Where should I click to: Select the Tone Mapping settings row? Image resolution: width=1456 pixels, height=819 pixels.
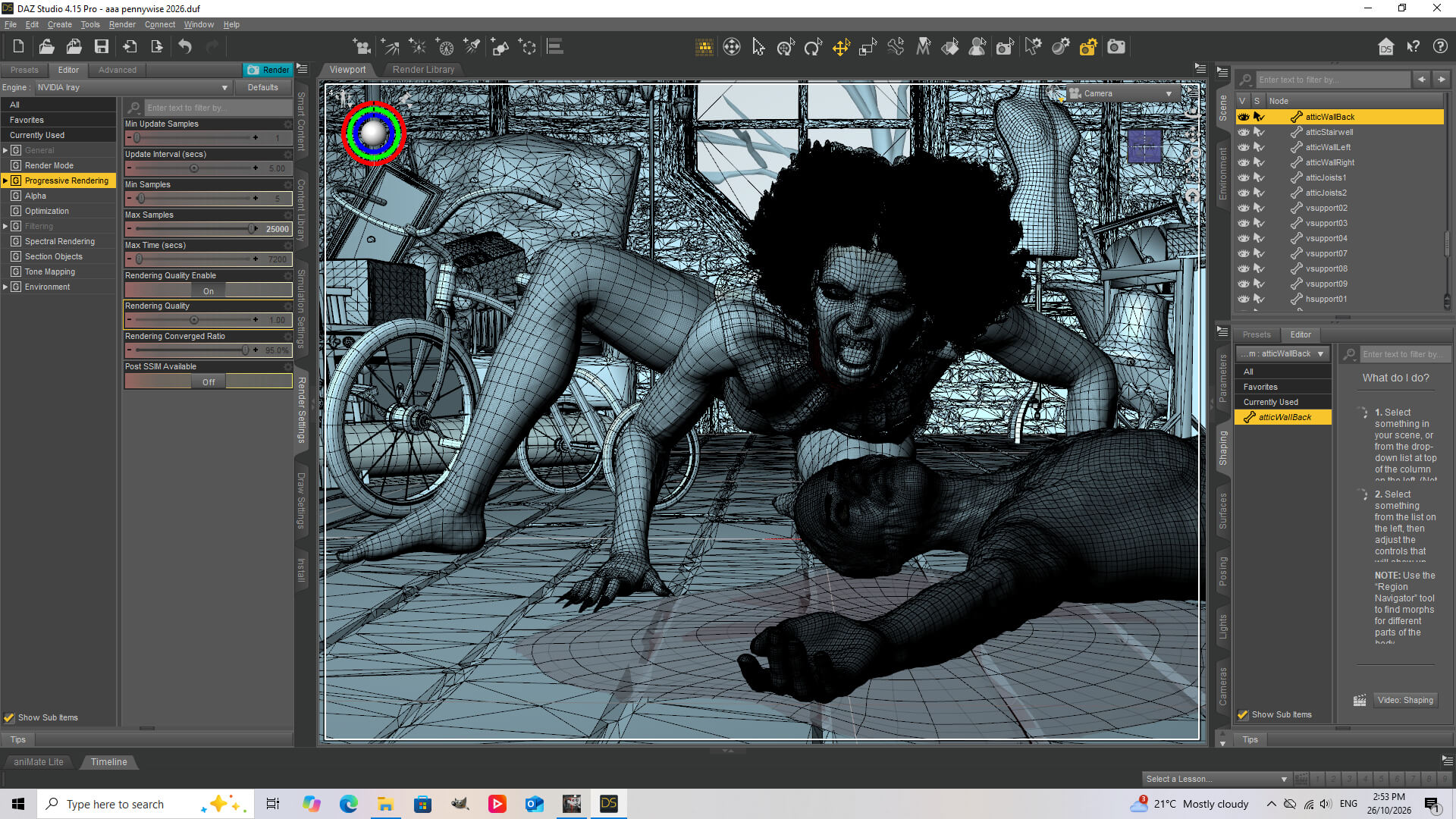(x=50, y=271)
